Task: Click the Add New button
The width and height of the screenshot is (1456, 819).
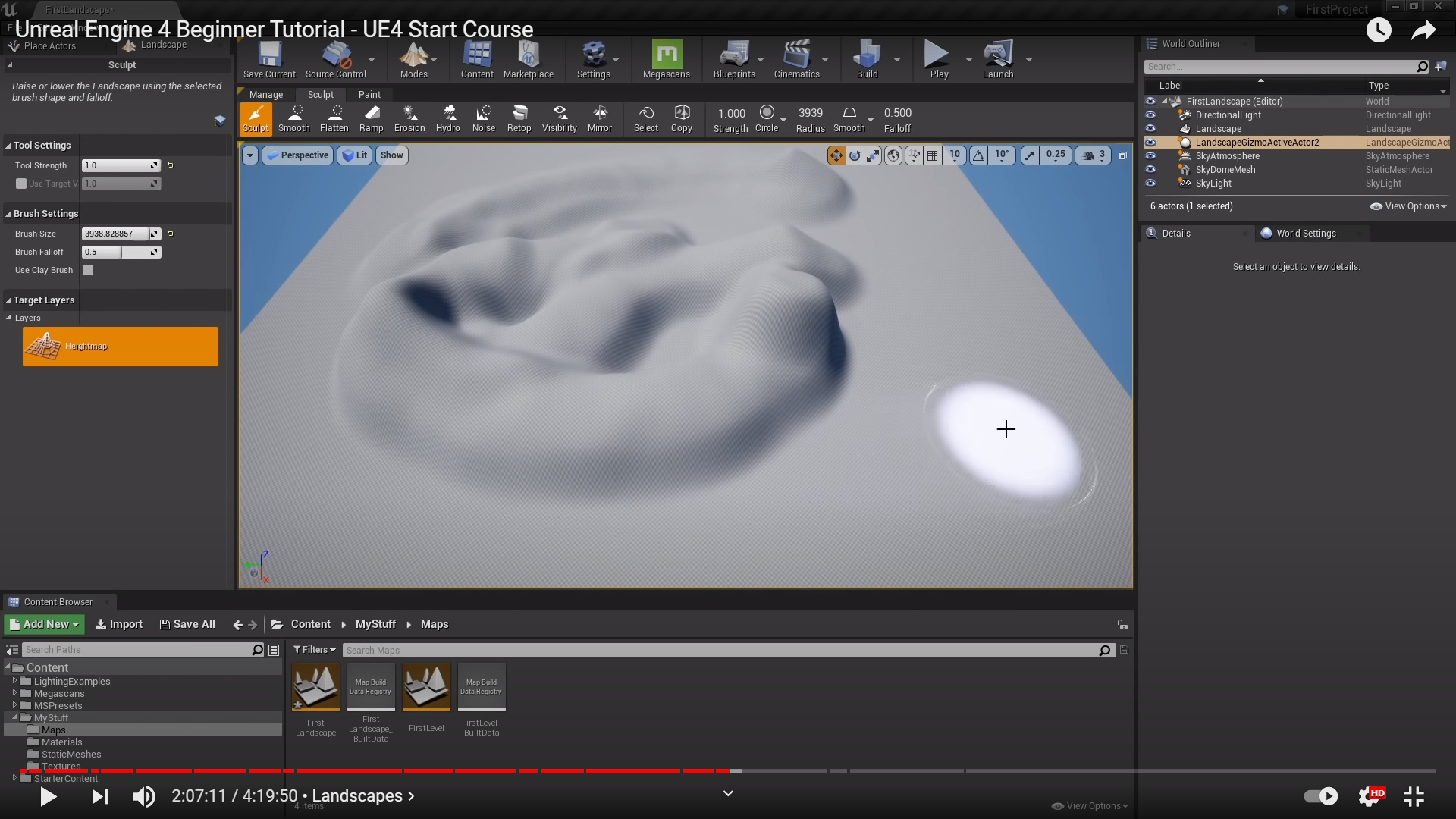Action: [x=44, y=624]
